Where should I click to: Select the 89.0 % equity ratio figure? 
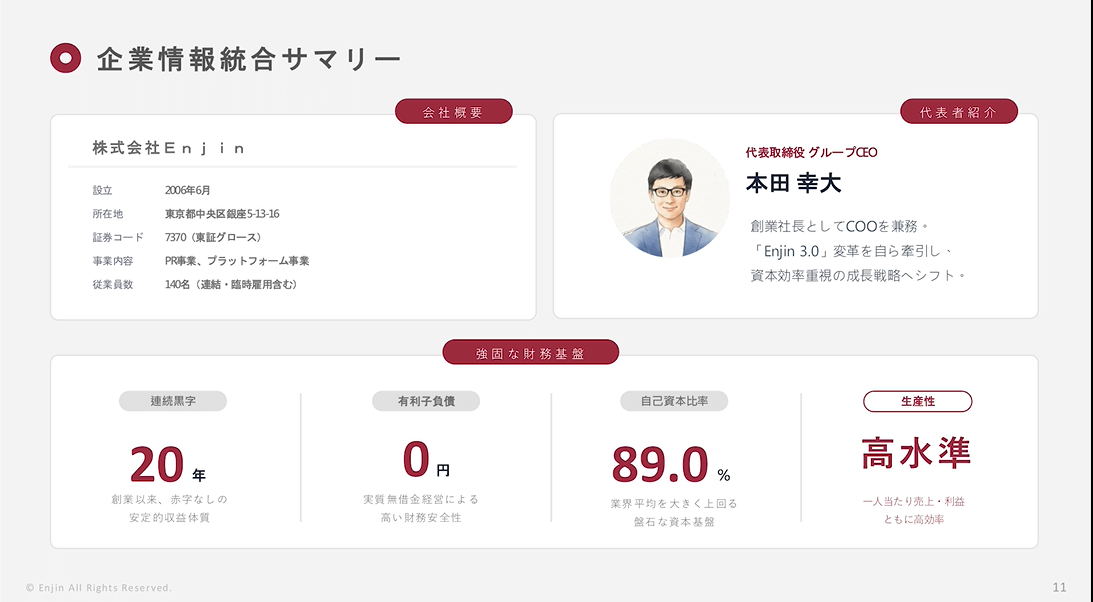pos(670,465)
